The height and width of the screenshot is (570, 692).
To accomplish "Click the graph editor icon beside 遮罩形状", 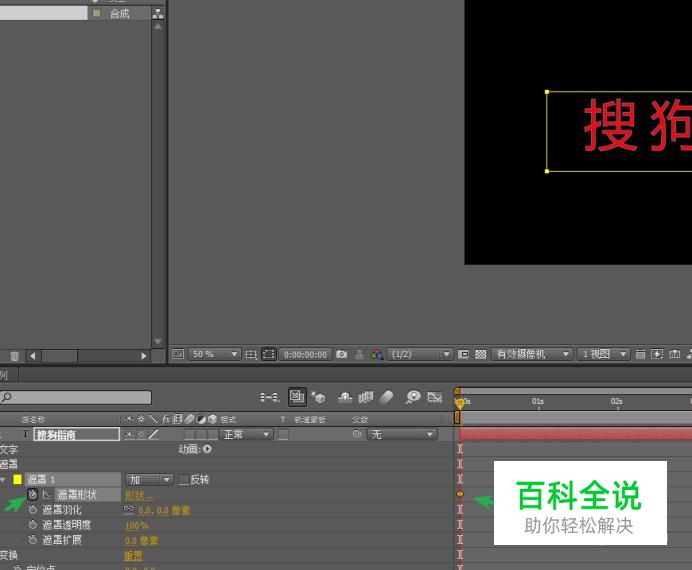I will (x=47, y=495).
